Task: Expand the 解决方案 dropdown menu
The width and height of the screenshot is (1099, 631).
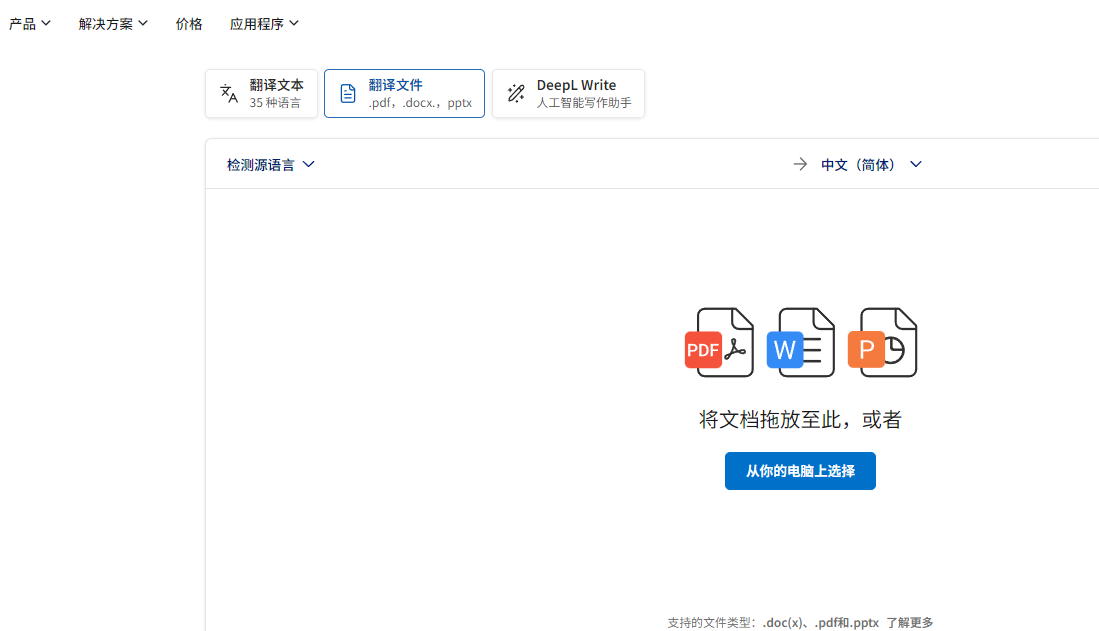Action: click(112, 23)
